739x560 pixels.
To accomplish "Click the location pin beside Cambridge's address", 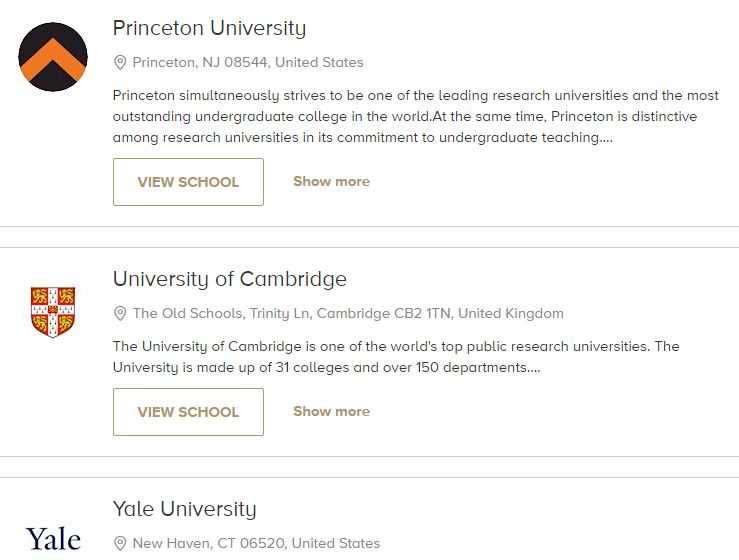I will point(120,313).
